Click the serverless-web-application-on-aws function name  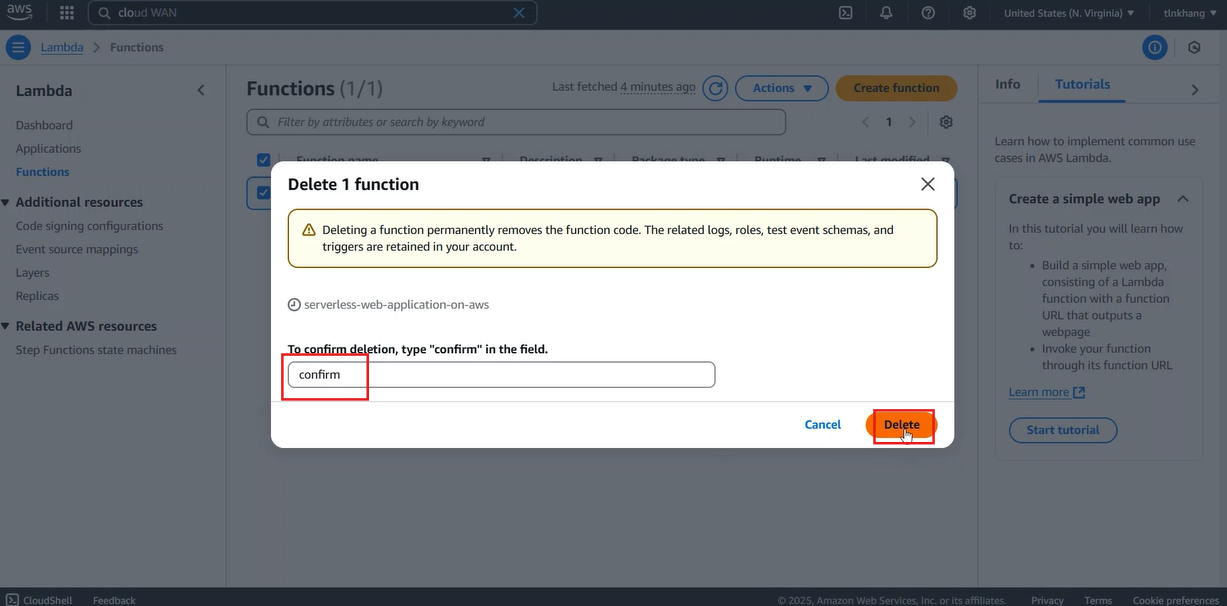[x=396, y=304]
